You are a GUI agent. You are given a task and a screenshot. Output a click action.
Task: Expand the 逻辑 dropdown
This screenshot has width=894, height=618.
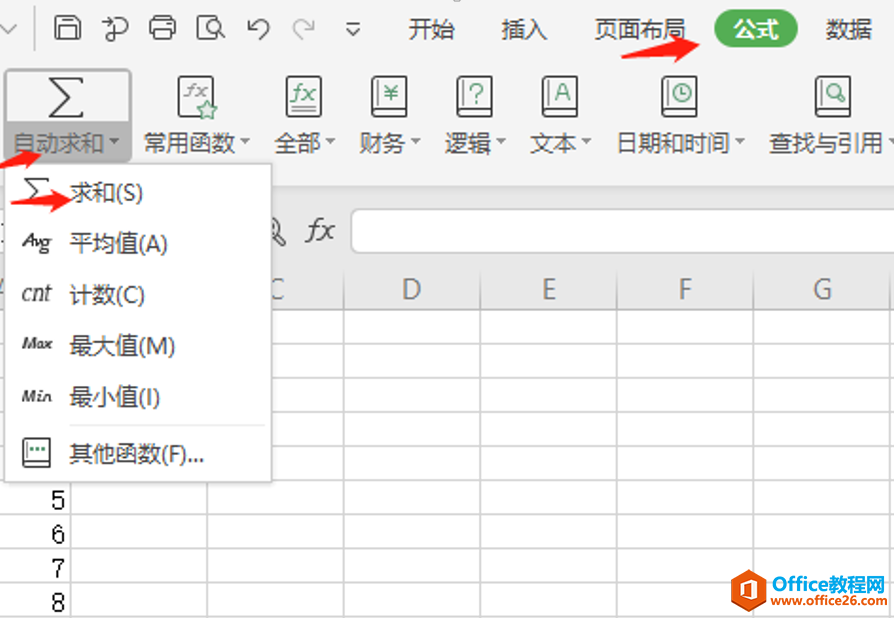501,141
